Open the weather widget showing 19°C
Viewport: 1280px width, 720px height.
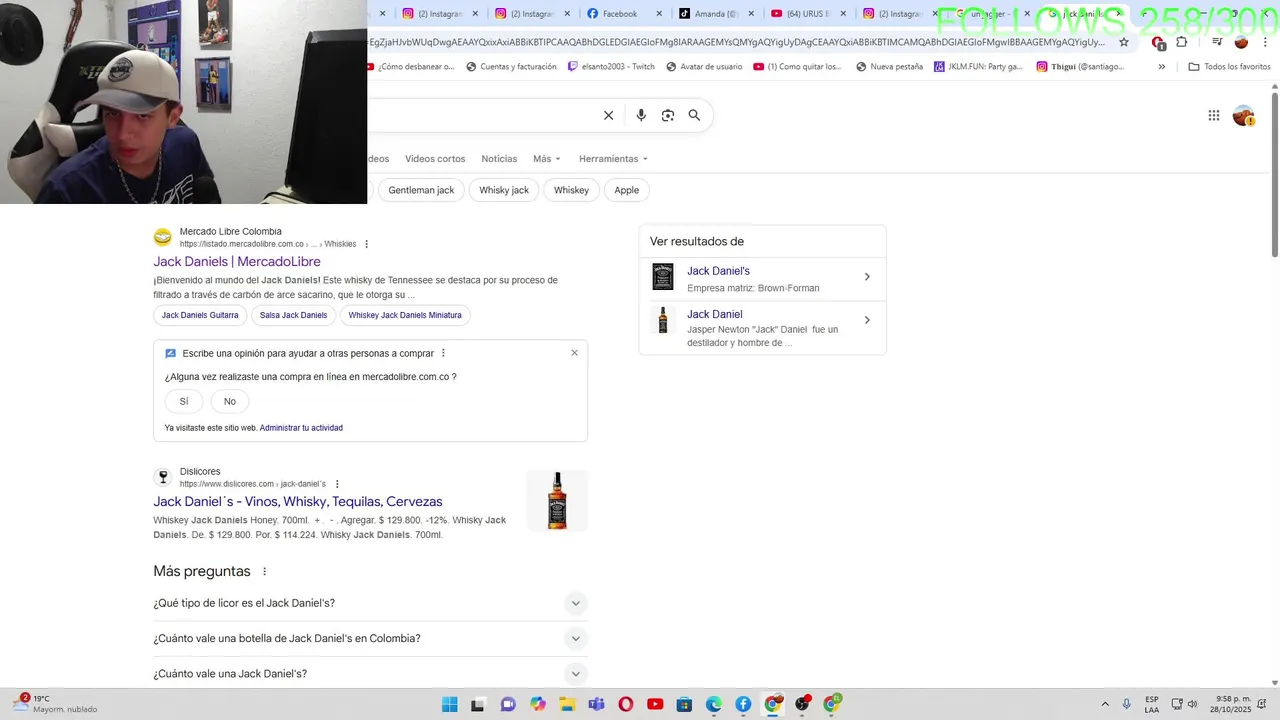(x=56, y=704)
